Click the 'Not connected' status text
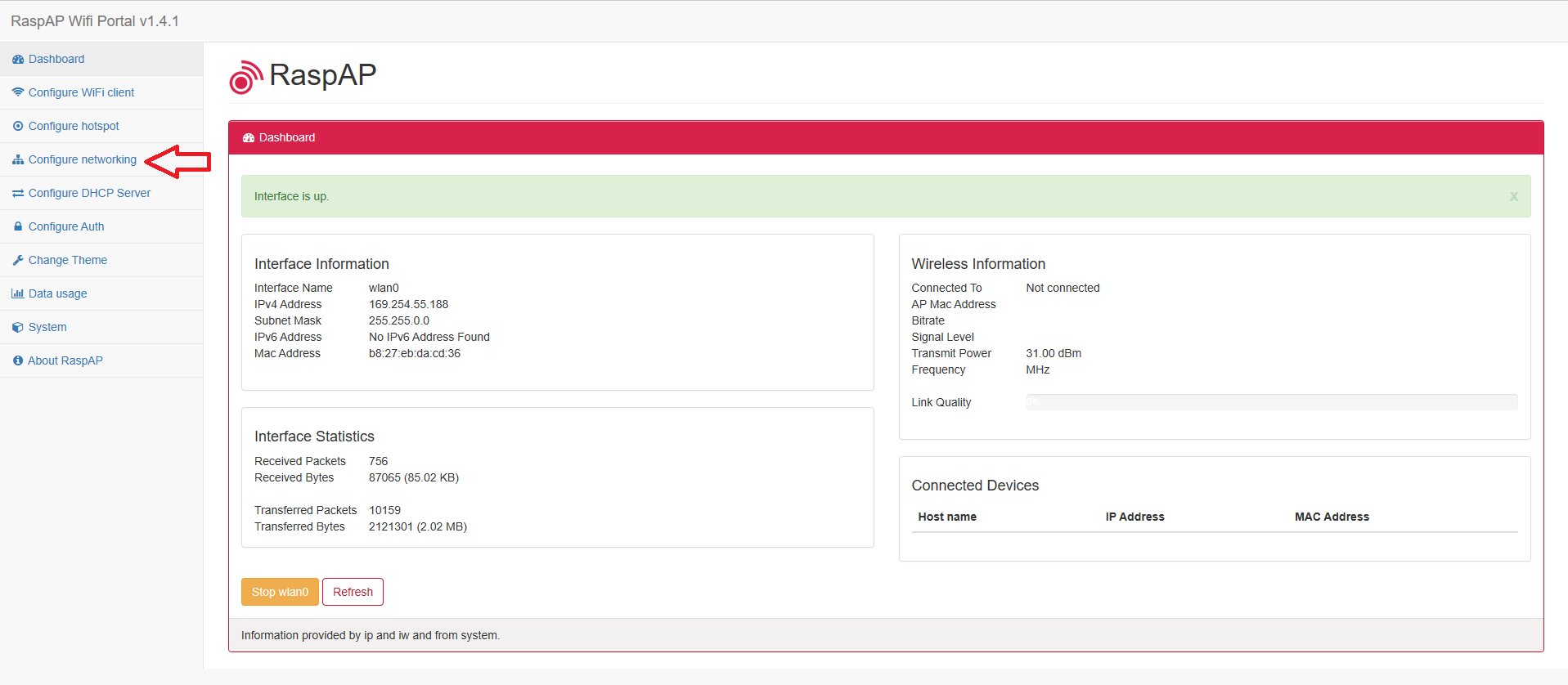This screenshot has width=1568, height=685. 1063,288
